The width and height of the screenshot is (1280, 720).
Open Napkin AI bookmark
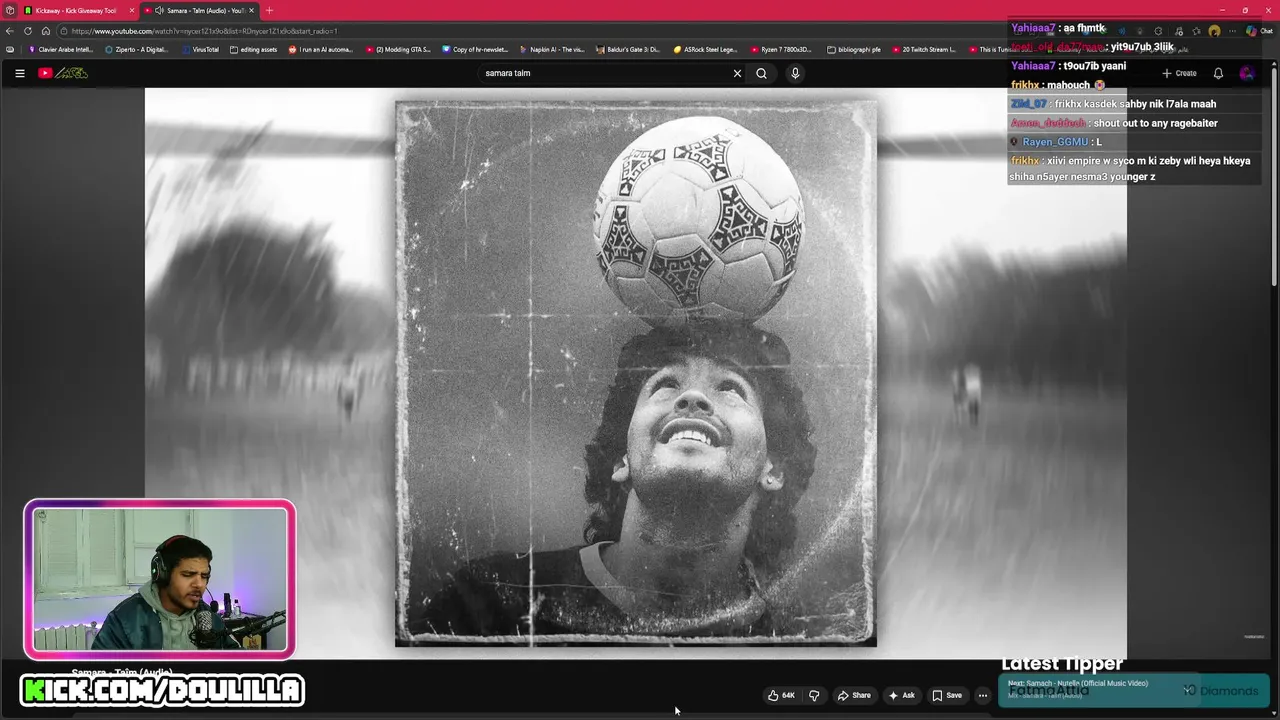click(552, 49)
